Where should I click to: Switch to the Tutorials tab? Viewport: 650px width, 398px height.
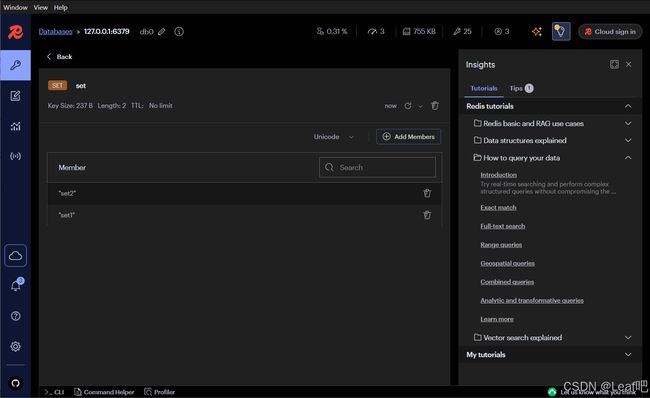[484, 88]
